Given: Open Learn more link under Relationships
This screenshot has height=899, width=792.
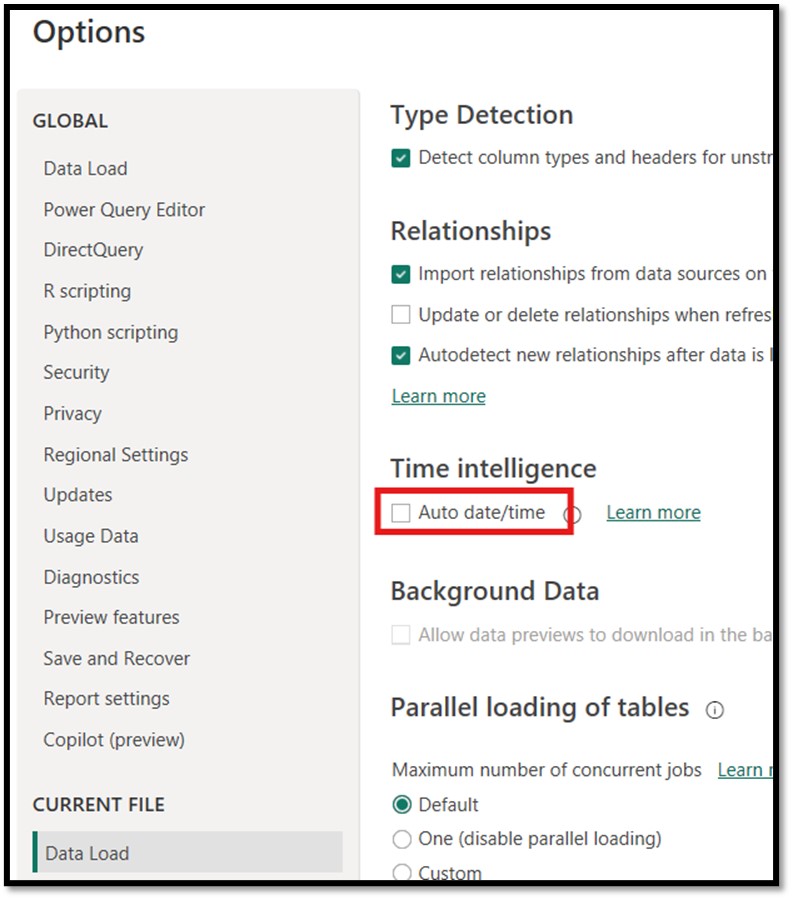Looking at the screenshot, I should [438, 396].
